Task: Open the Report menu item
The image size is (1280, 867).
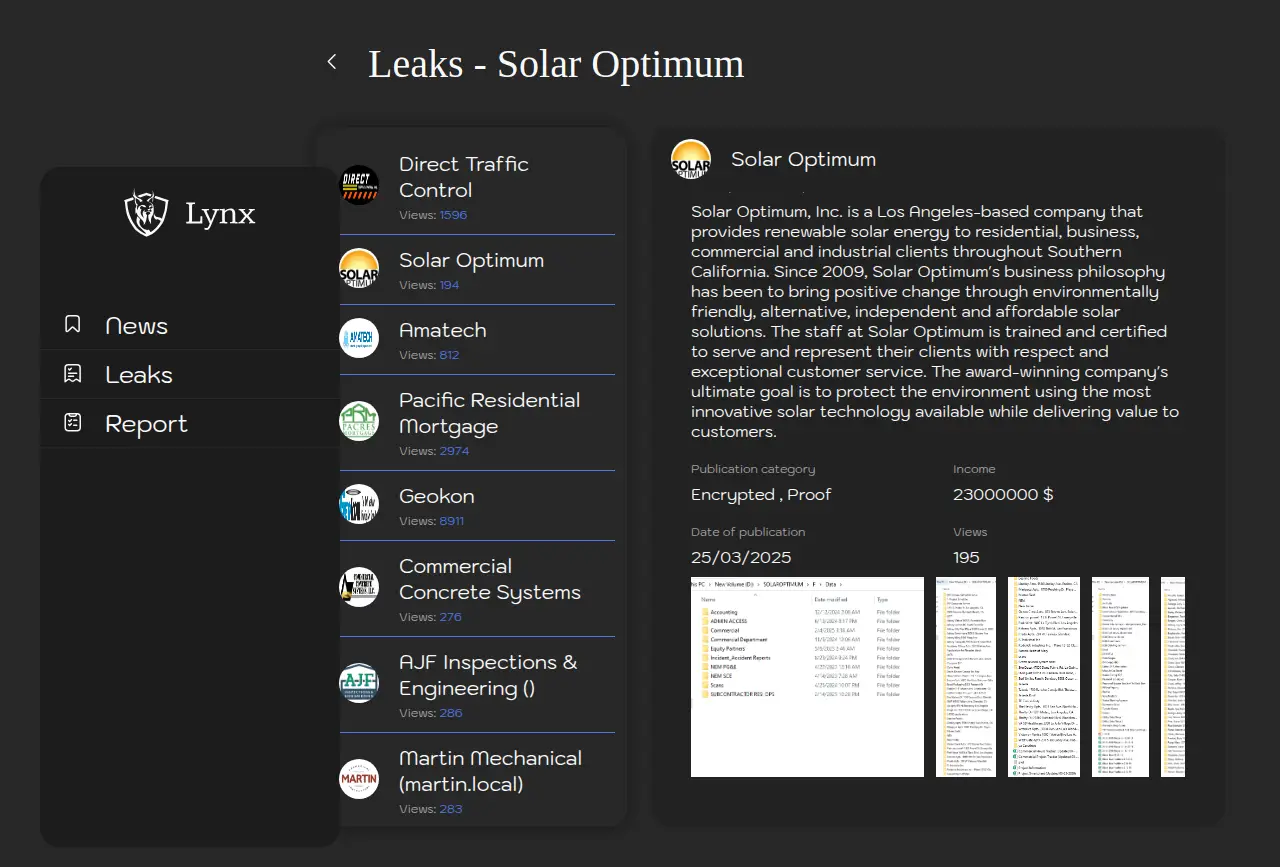Action: [146, 424]
